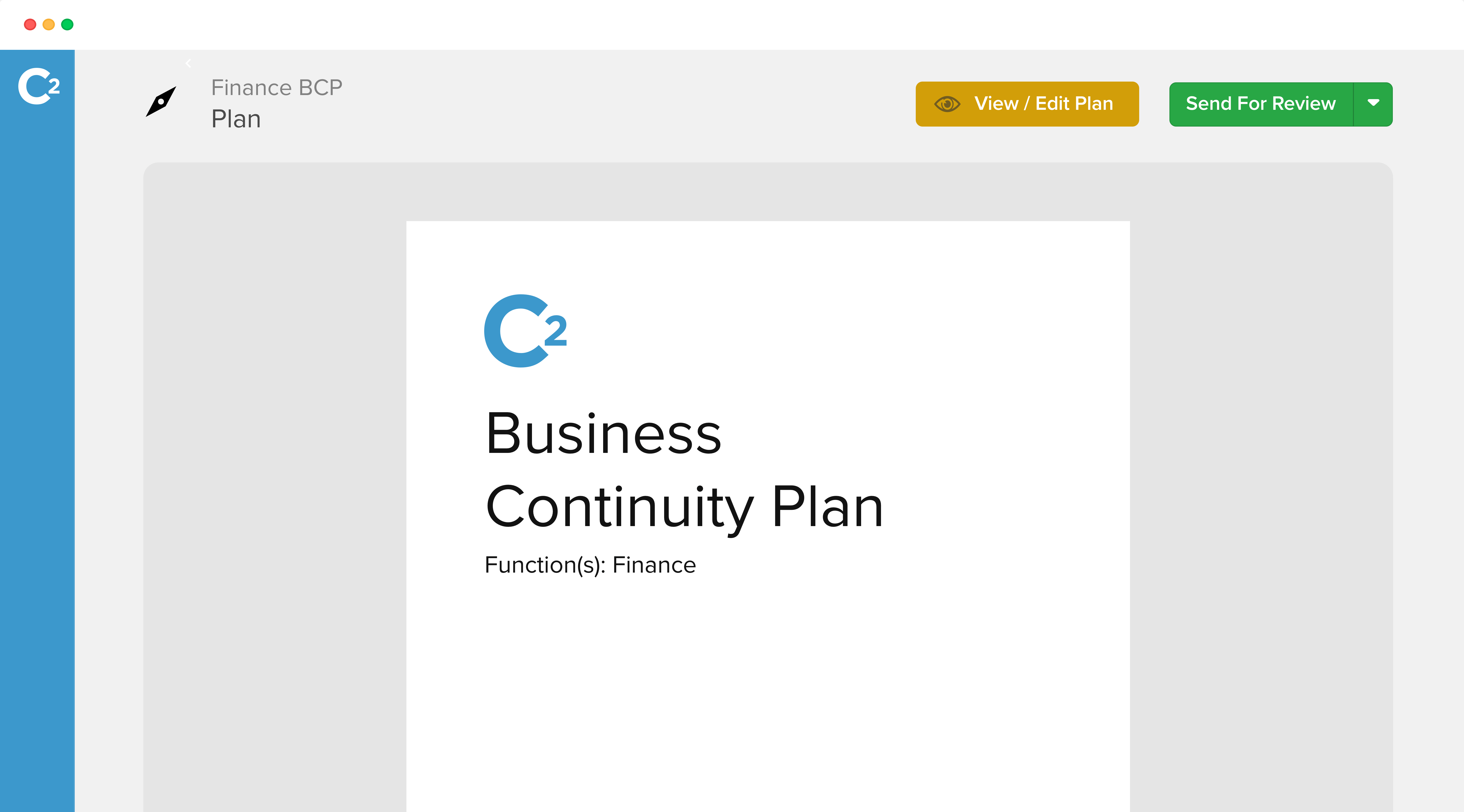Click the green maximize window button
The image size is (1464, 812).
[x=67, y=24]
